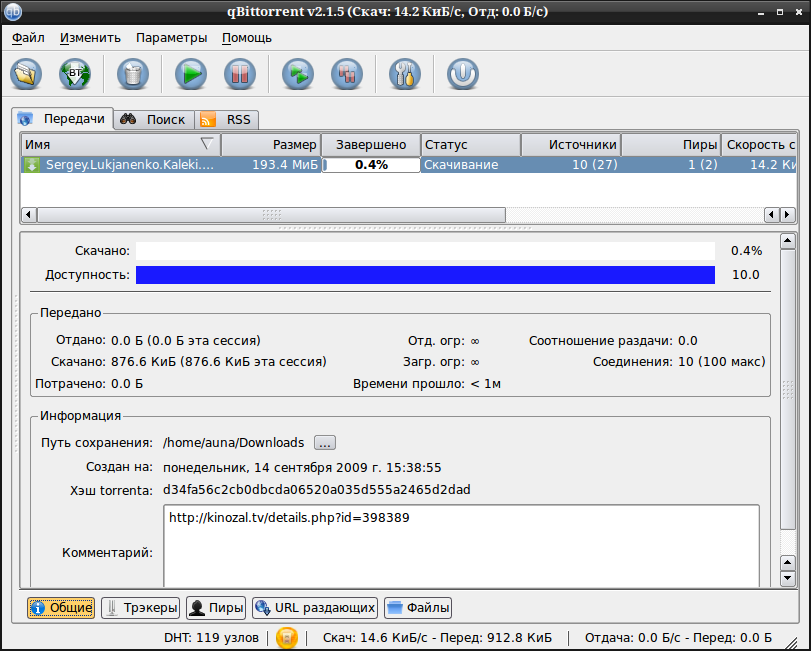Start all torrents icon

tap(298, 74)
